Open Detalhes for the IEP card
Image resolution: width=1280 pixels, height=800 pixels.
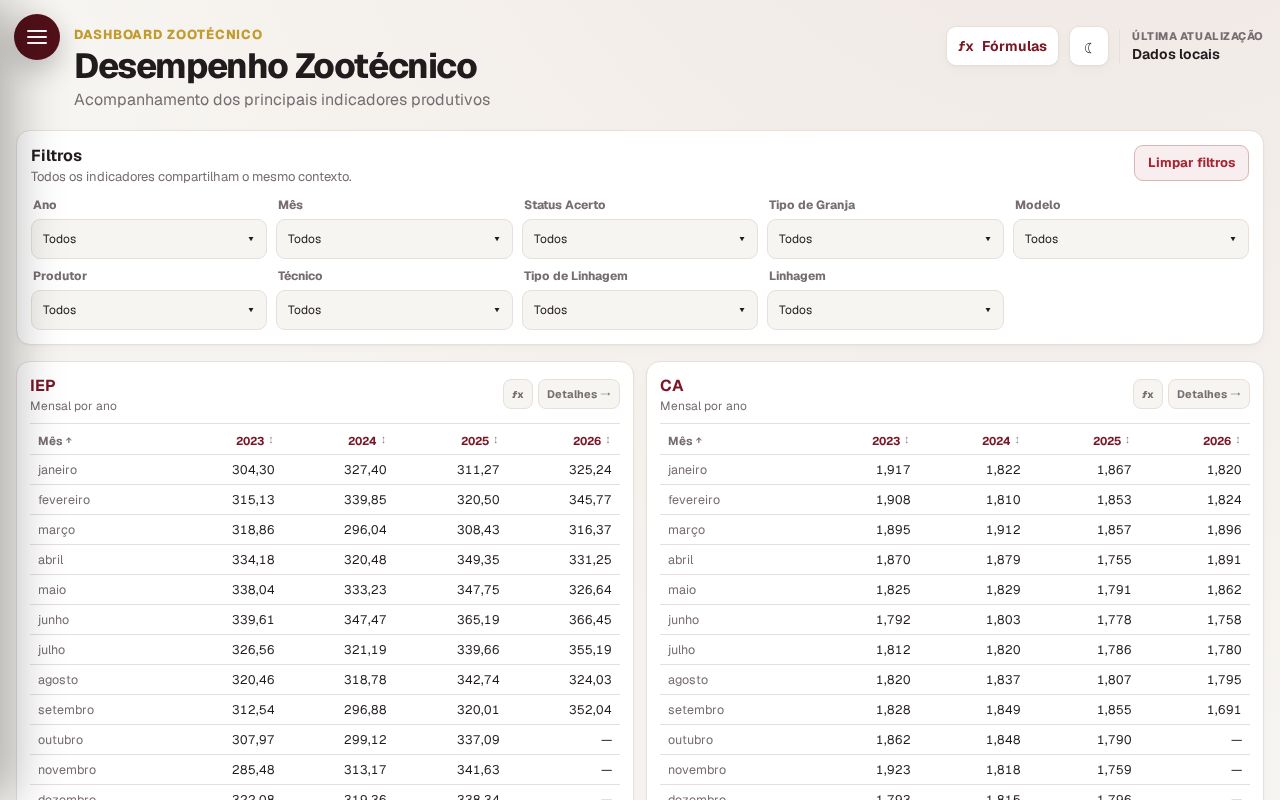579,394
